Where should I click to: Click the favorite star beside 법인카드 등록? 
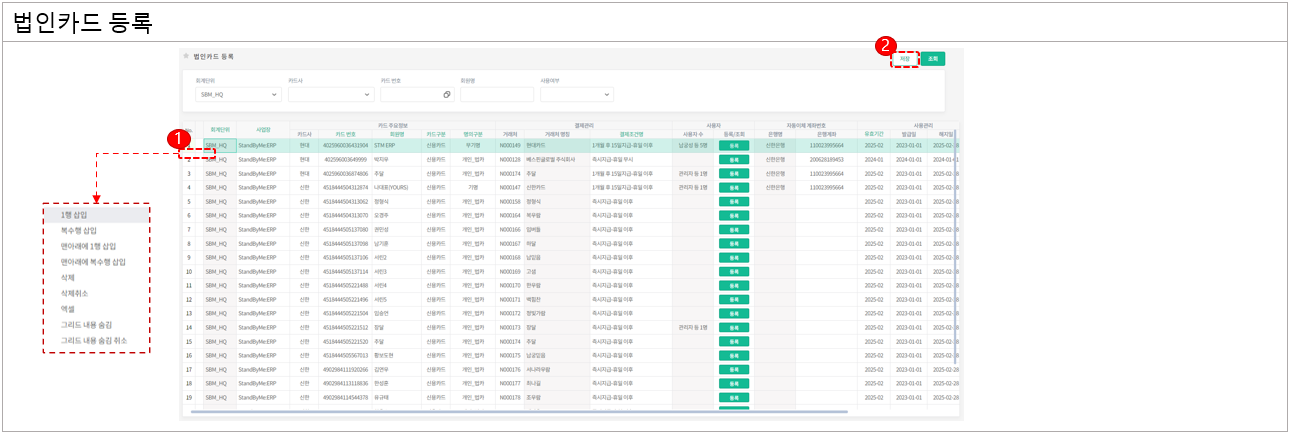click(x=185, y=57)
